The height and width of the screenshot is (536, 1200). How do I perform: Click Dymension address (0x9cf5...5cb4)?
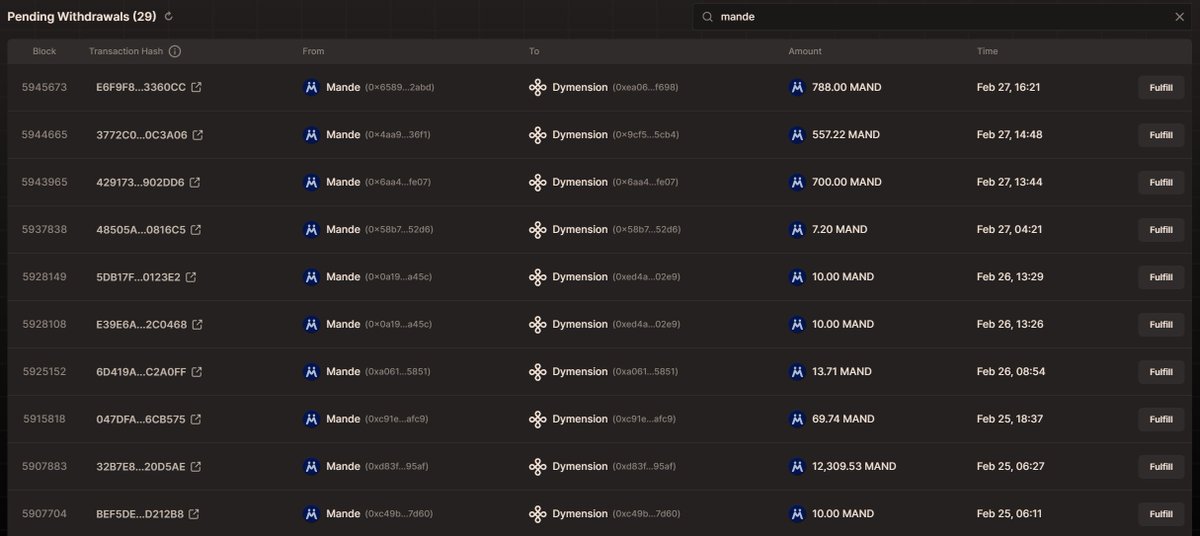(x=645, y=135)
